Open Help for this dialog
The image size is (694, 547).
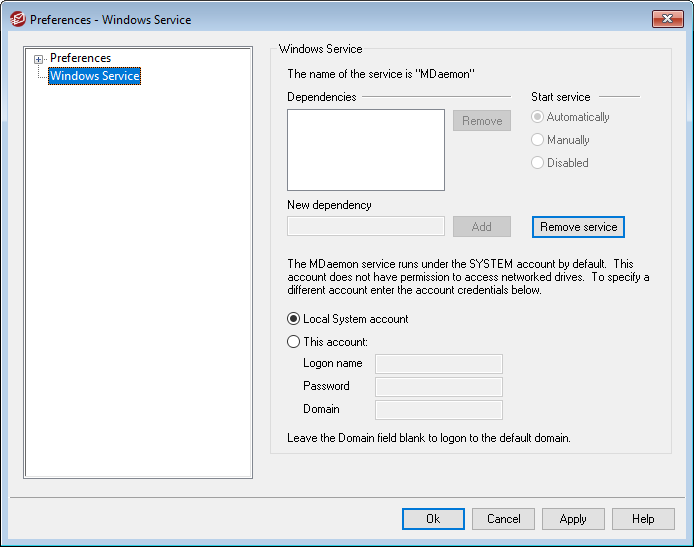pyautogui.click(x=643, y=519)
